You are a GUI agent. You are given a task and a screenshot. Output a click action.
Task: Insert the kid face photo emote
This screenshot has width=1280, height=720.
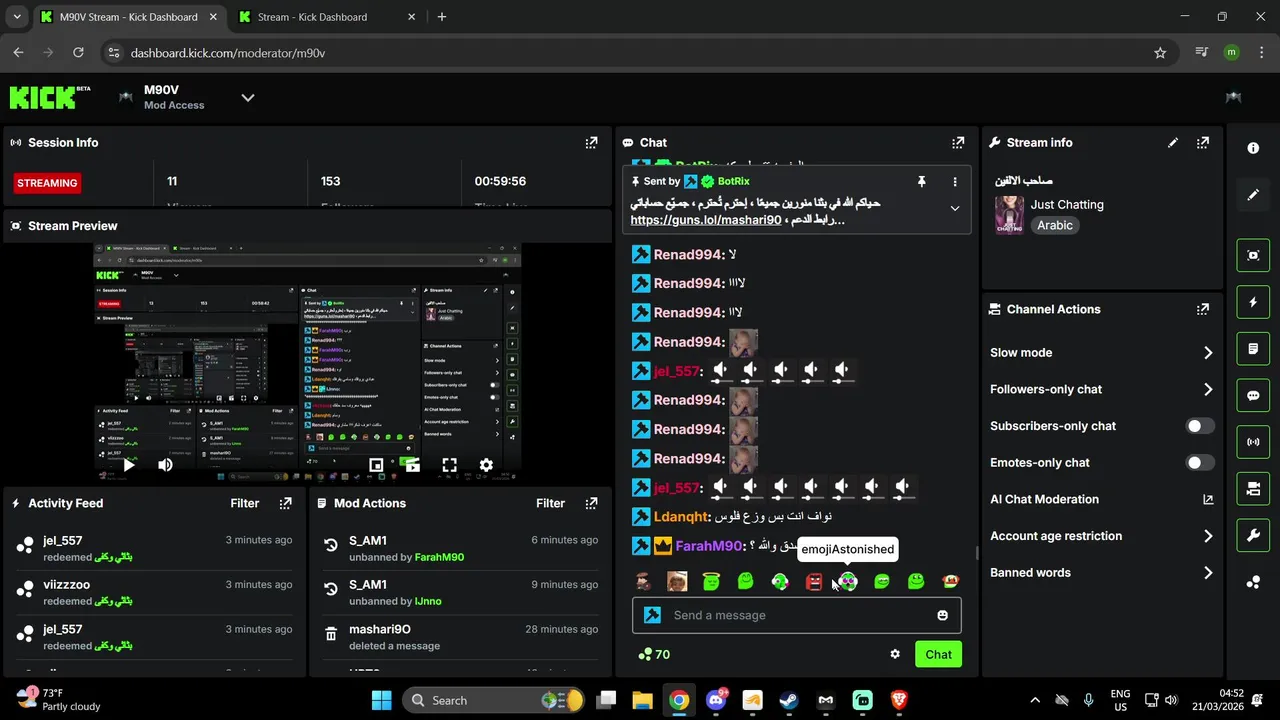coord(677,581)
